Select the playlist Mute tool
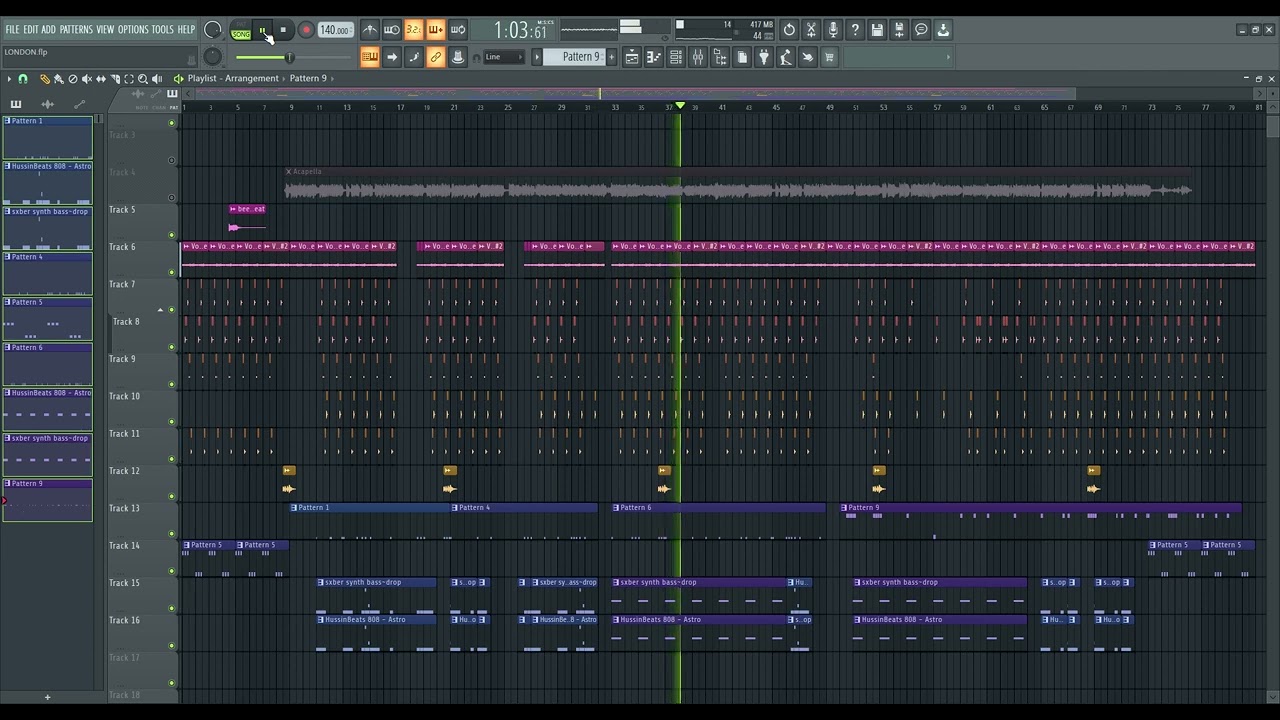This screenshot has height=720, width=1280. pos(86,78)
